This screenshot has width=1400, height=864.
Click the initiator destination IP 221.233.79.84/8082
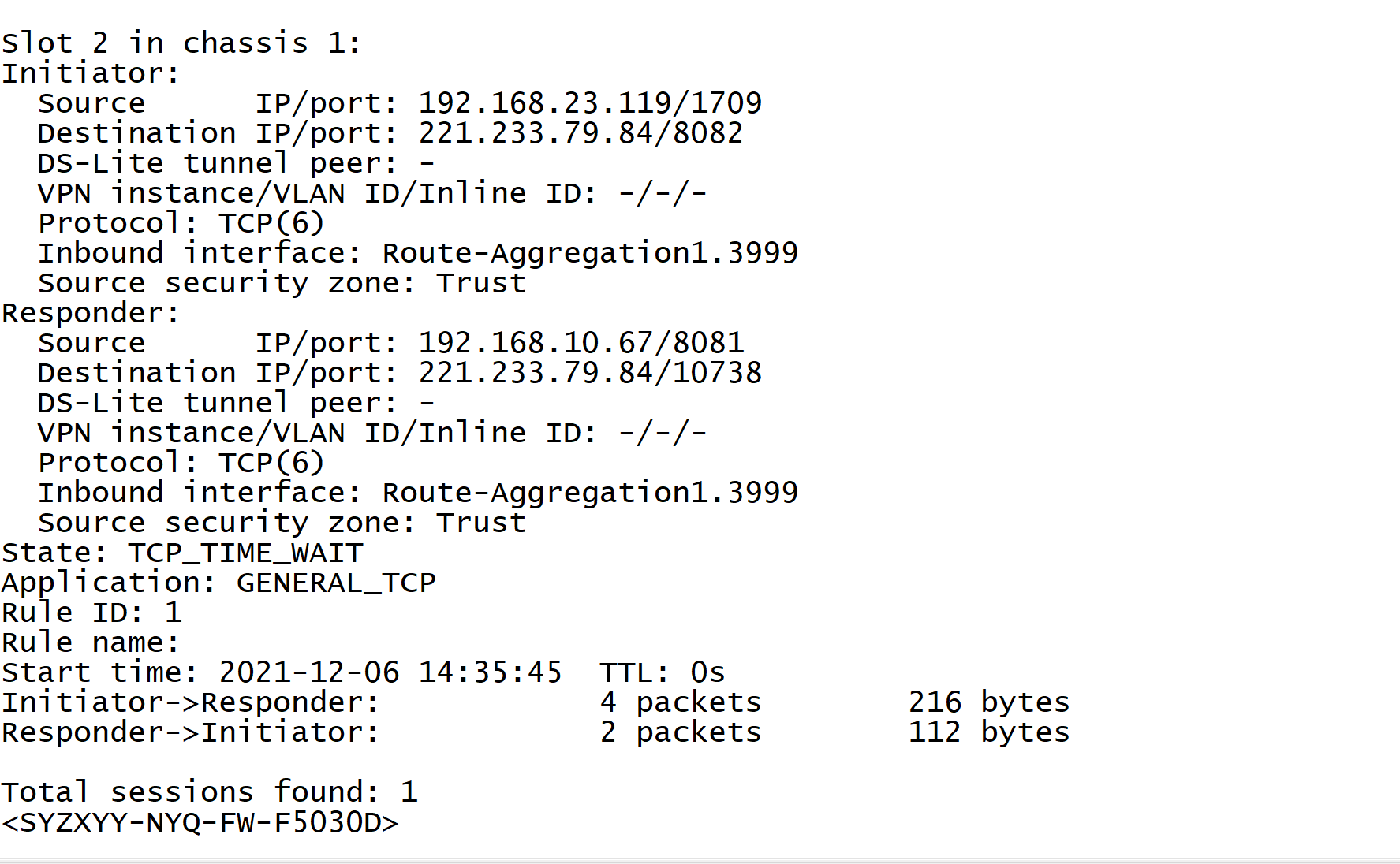(580, 133)
